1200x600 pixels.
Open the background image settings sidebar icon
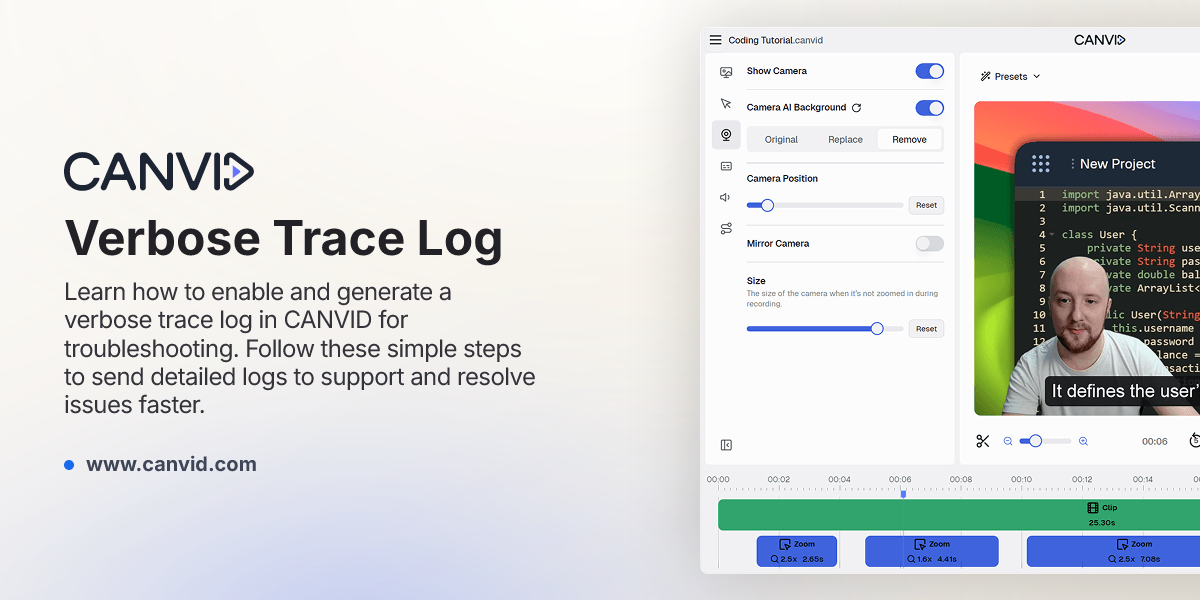[726, 72]
